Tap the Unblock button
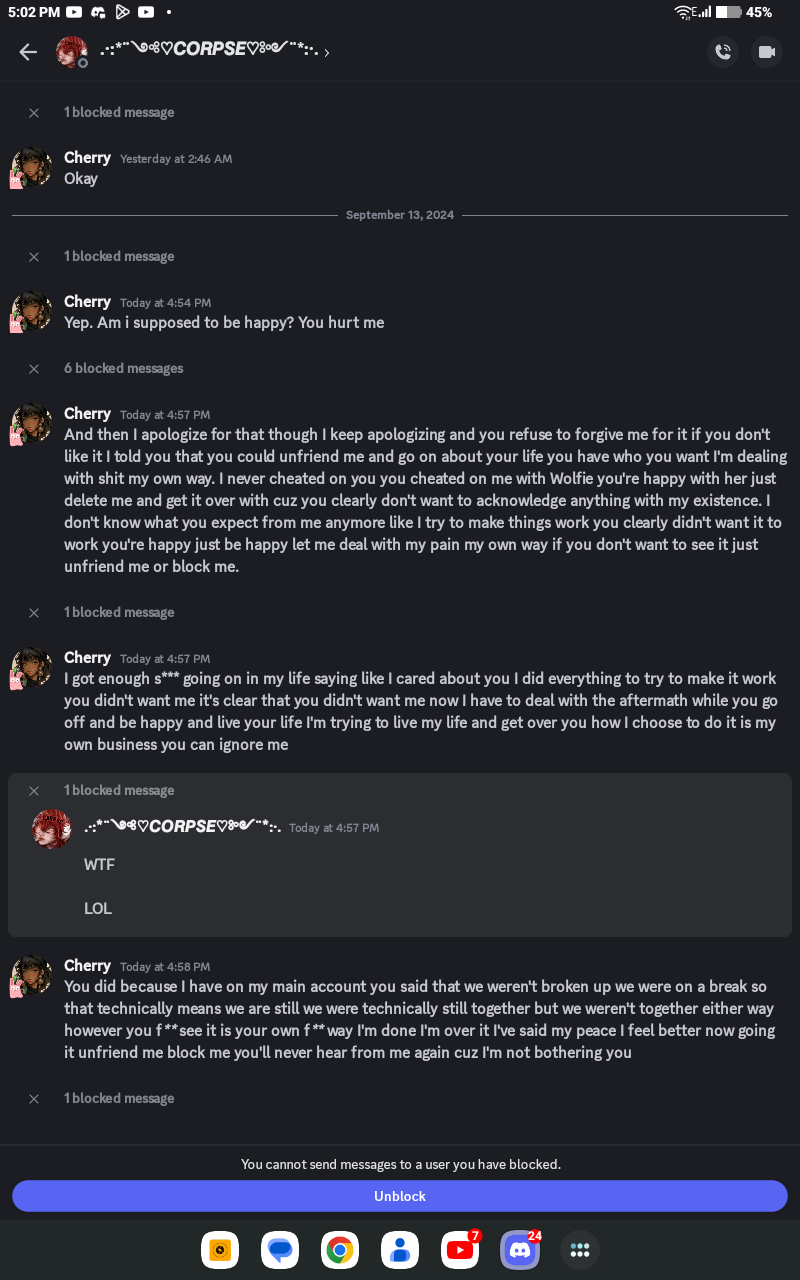This screenshot has width=800, height=1280. (400, 1196)
